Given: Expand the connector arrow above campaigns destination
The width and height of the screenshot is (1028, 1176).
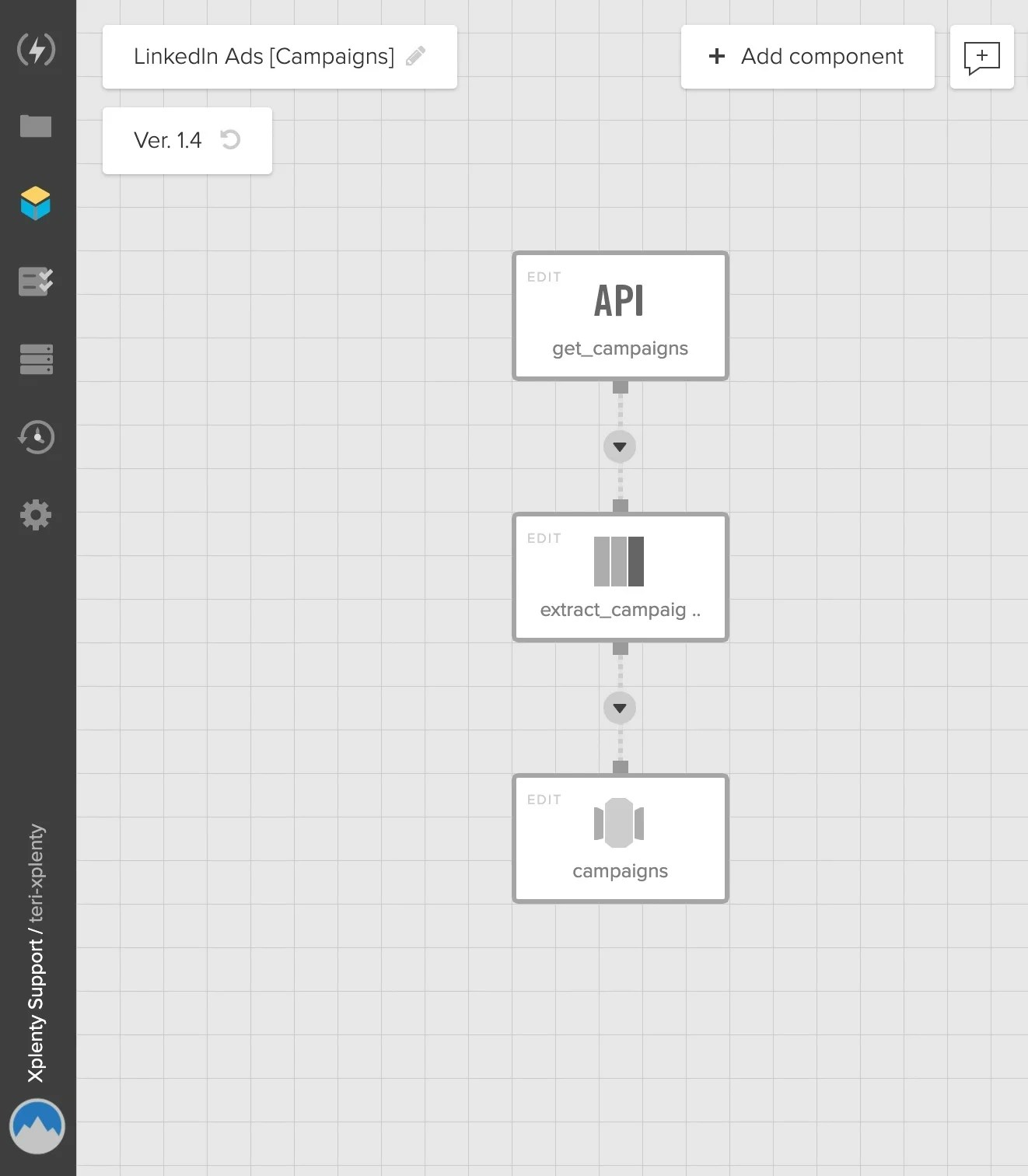Looking at the screenshot, I should [x=620, y=708].
